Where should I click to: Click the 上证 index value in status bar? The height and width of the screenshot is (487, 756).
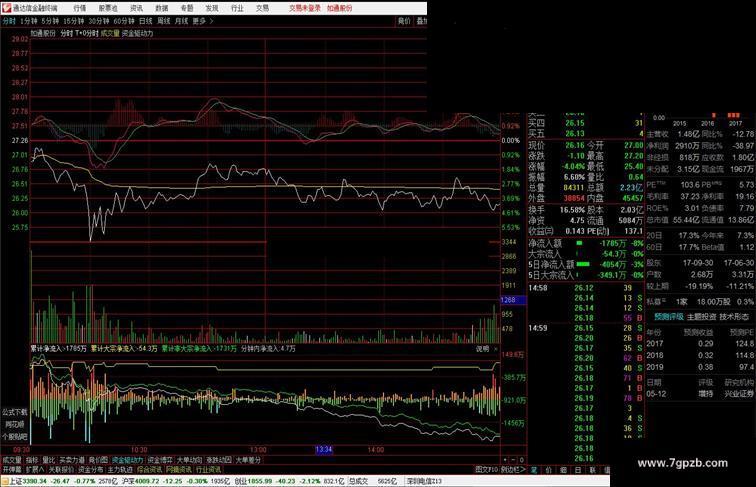[35, 481]
